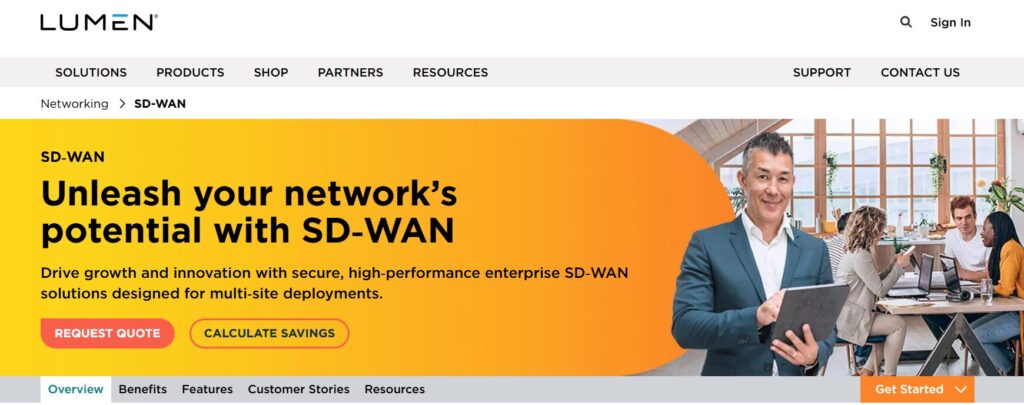This screenshot has width=1024, height=405.
Task: Sign in to your account
Action: point(950,22)
